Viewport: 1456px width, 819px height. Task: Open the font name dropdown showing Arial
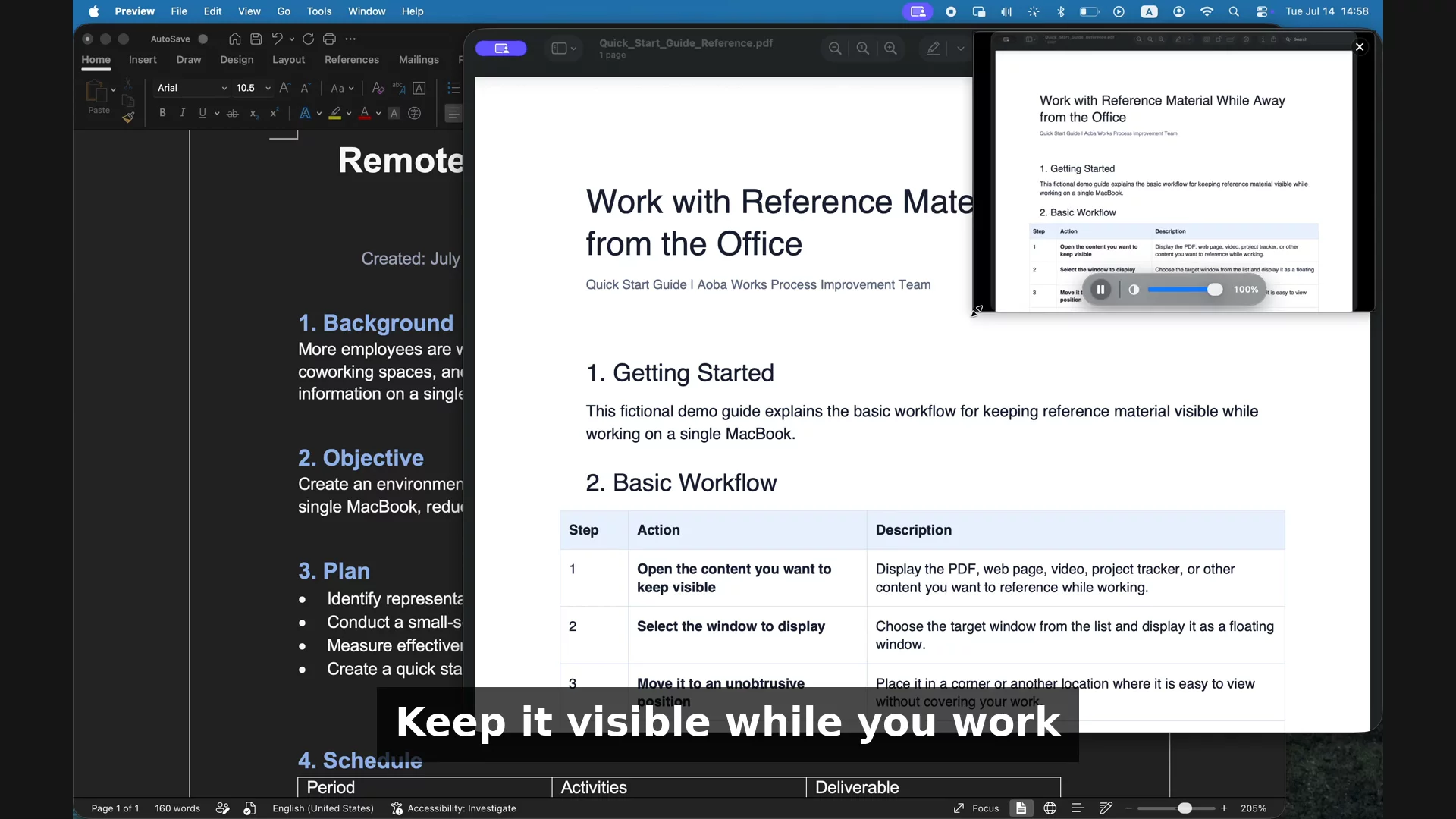192,88
